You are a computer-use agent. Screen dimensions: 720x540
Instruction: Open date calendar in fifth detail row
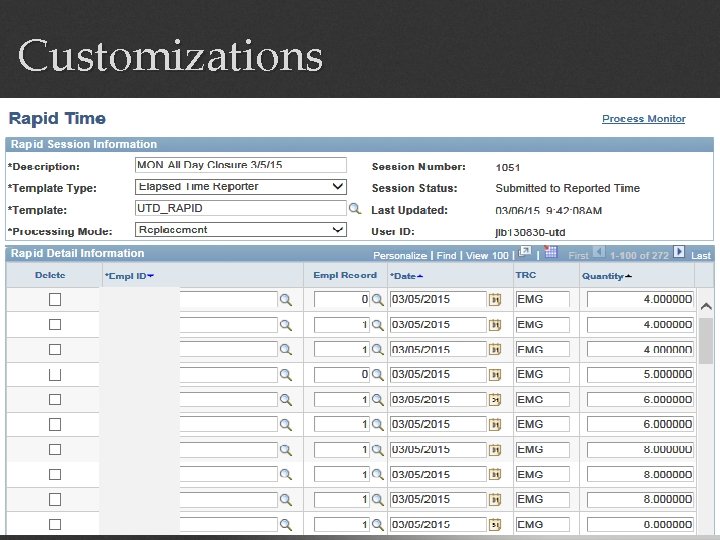(x=495, y=399)
